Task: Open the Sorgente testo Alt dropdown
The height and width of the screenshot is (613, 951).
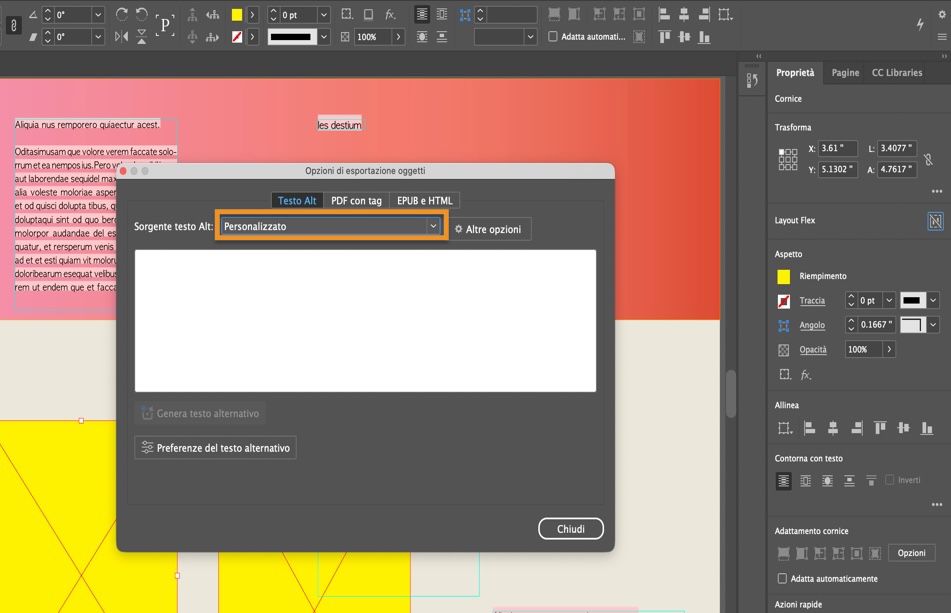Action: coord(331,226)
